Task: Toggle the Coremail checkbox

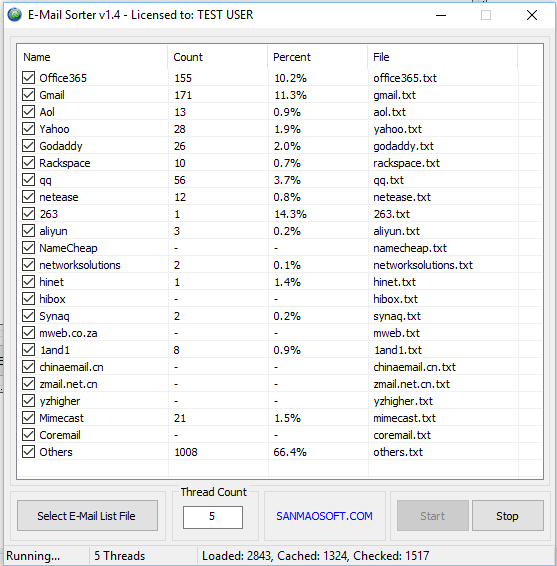Action: [29, 435]
